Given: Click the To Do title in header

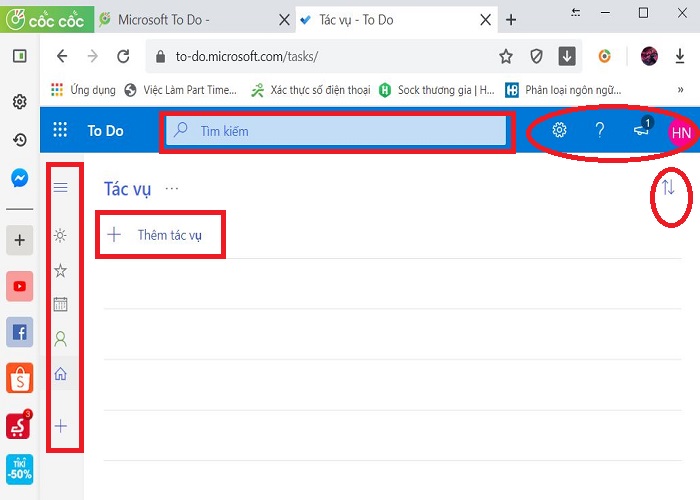Looking at the screenshot, I should (105, 131).
